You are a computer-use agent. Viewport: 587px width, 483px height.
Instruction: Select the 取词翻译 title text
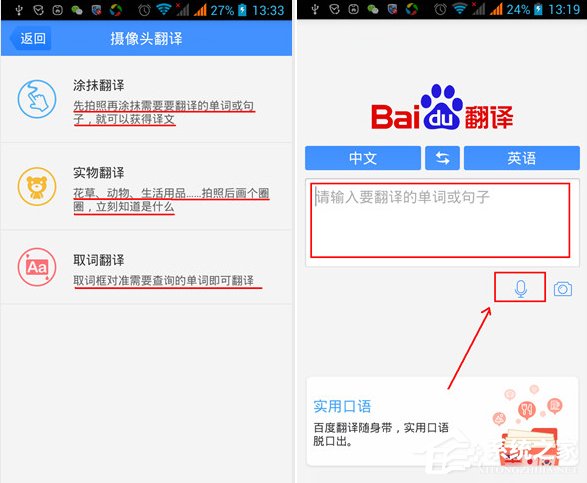point(98,260)
